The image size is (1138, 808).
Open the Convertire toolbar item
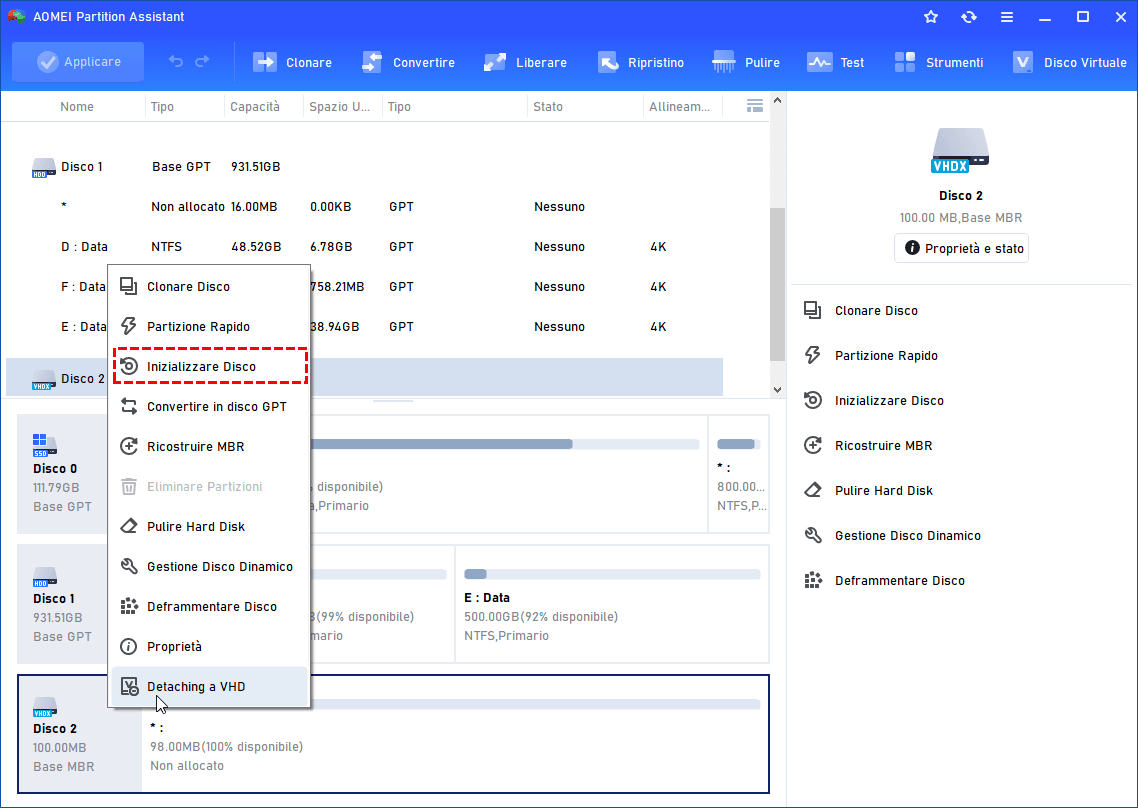coord(409,62)
